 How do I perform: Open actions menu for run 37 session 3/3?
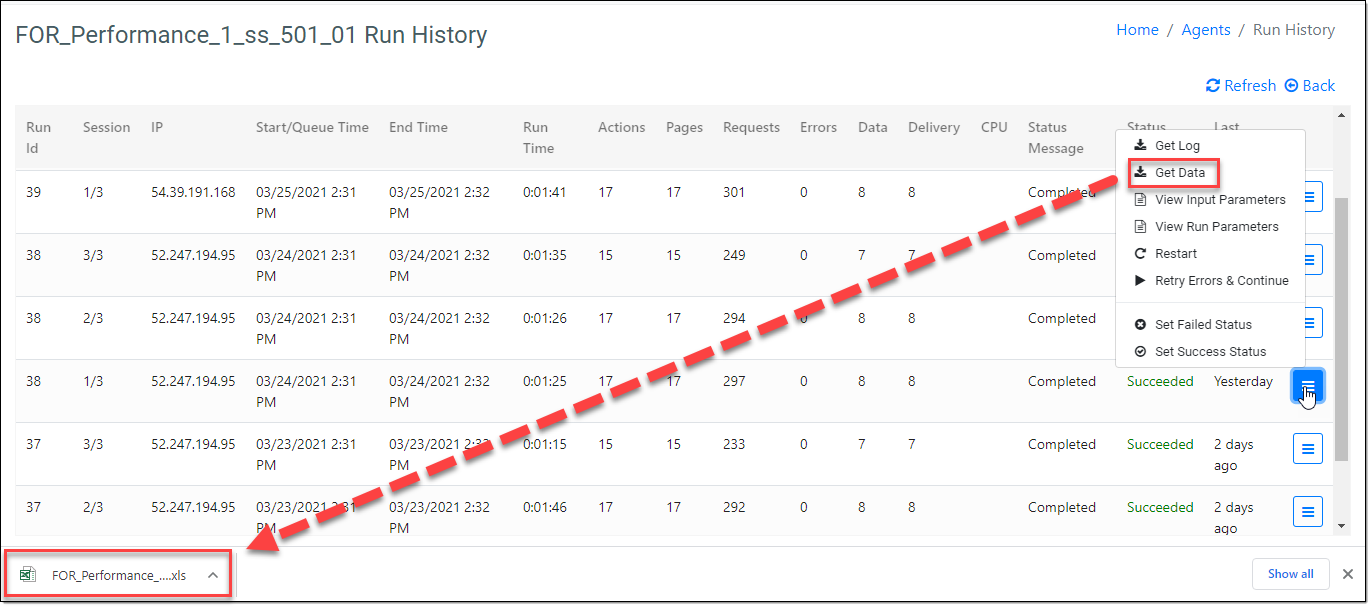(1308, 449)
